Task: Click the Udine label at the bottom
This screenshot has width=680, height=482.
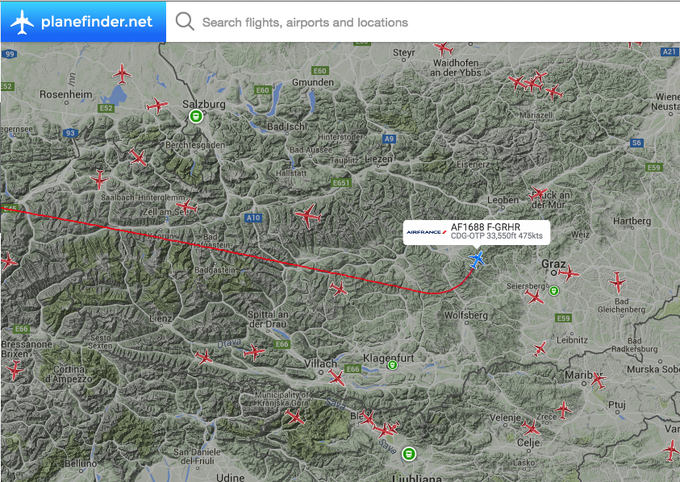Action: coord(230,477)
